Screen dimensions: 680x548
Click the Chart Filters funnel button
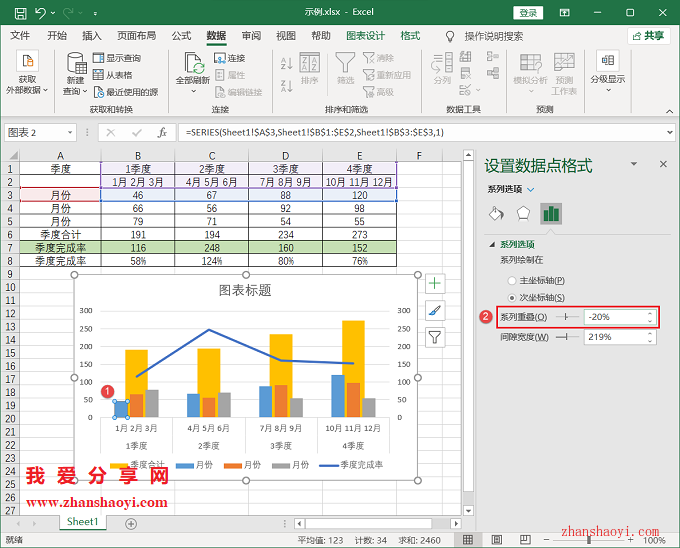(x=435, y=337)
